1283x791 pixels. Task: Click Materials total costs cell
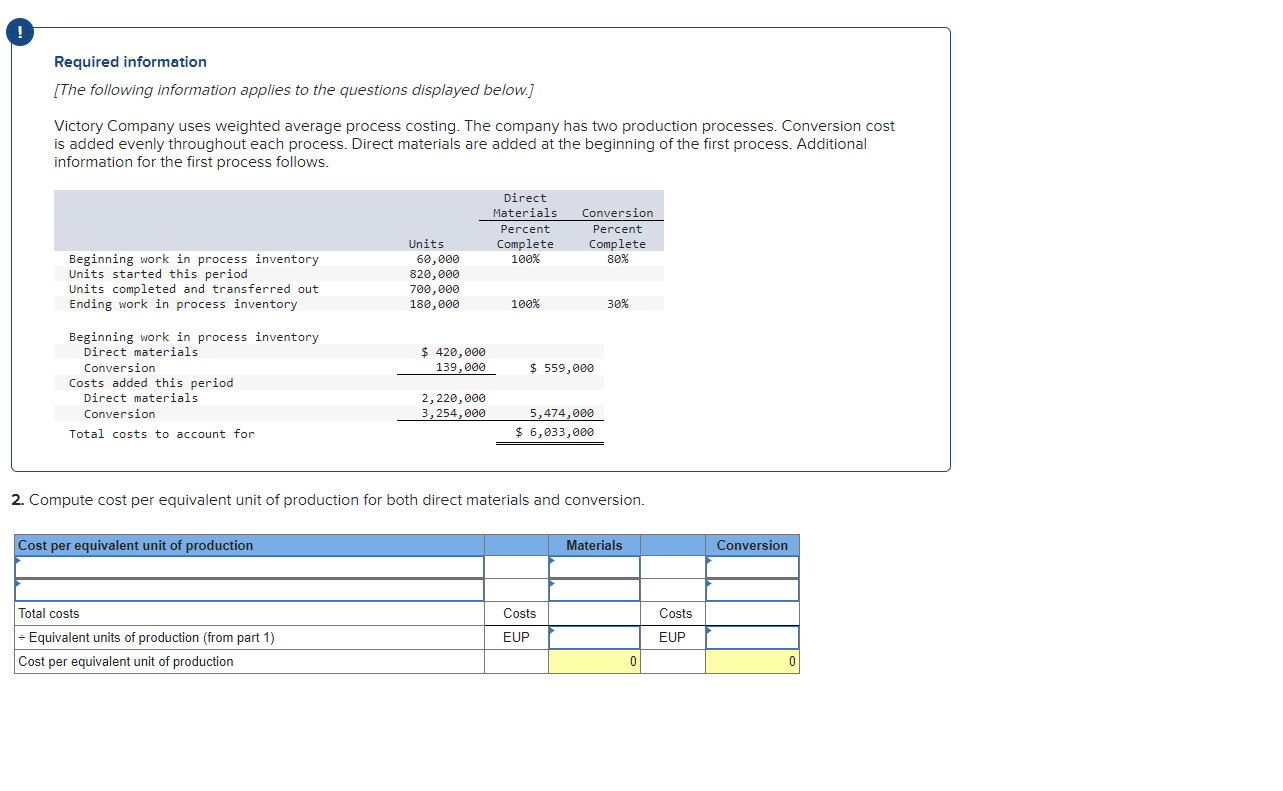point(594,613)
